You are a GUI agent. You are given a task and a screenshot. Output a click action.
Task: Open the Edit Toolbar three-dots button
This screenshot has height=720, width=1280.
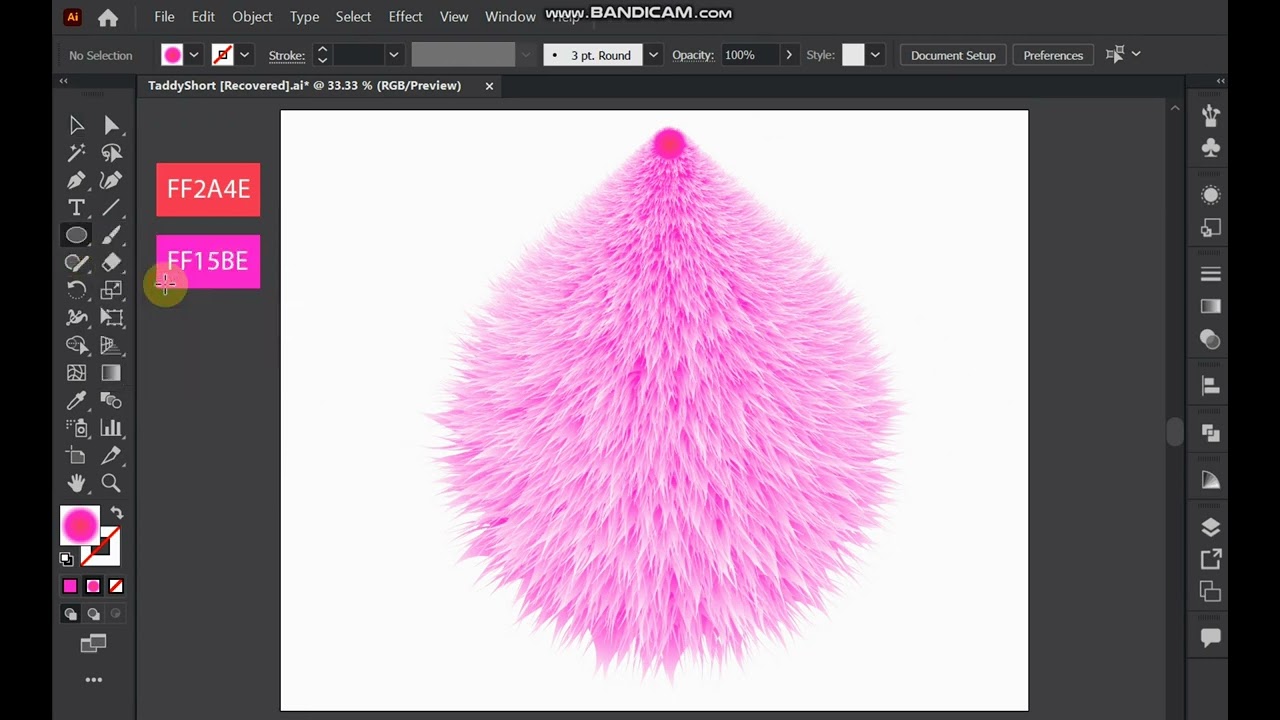(93, 680)
